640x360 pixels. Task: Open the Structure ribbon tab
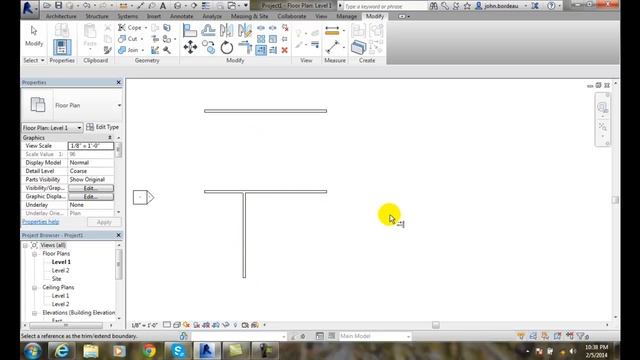pyautogui.click(x=97, y=16)
